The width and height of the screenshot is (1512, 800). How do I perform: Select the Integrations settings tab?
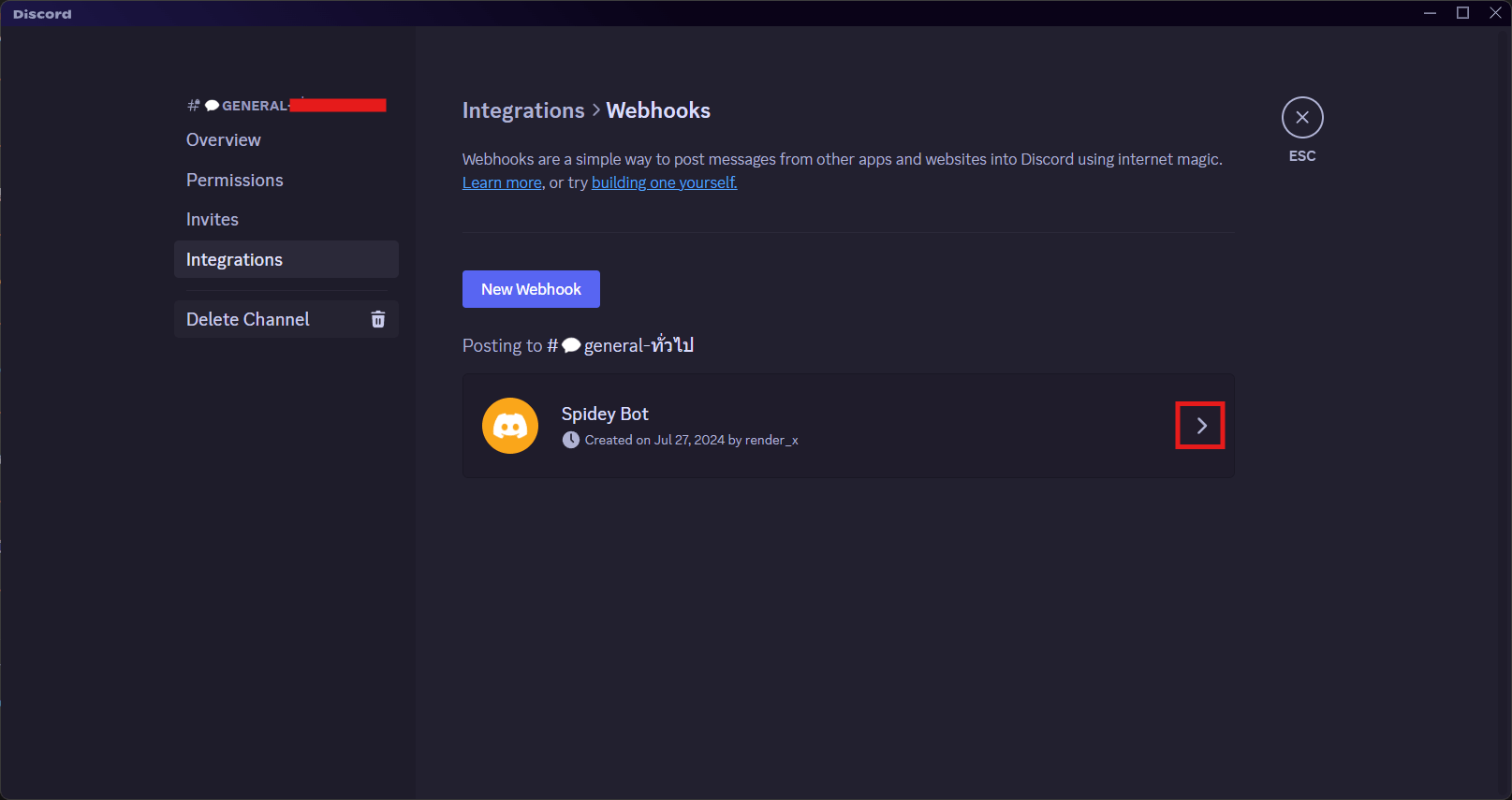(x=286, y=259)
